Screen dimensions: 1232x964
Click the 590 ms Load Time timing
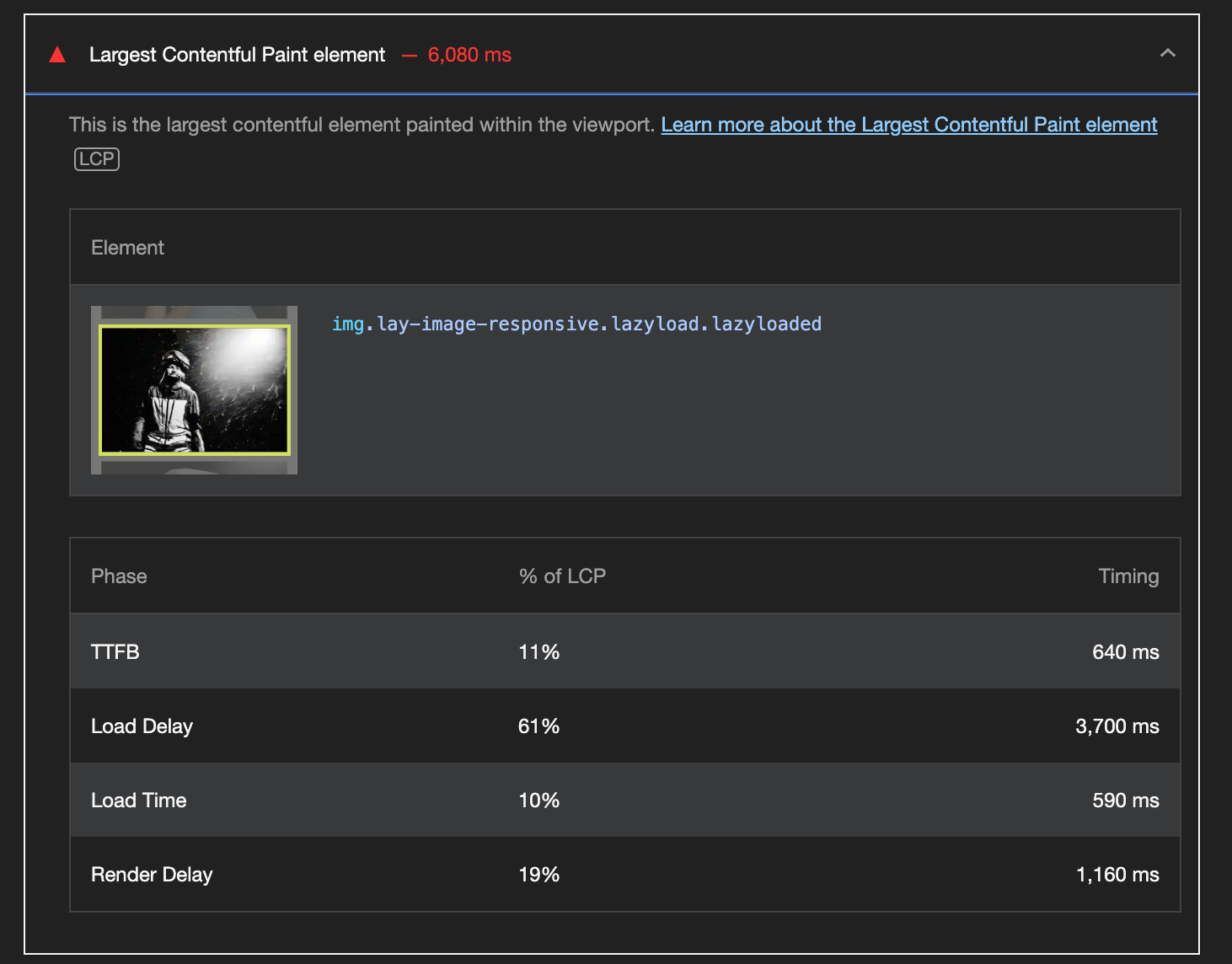(1125, 801)
